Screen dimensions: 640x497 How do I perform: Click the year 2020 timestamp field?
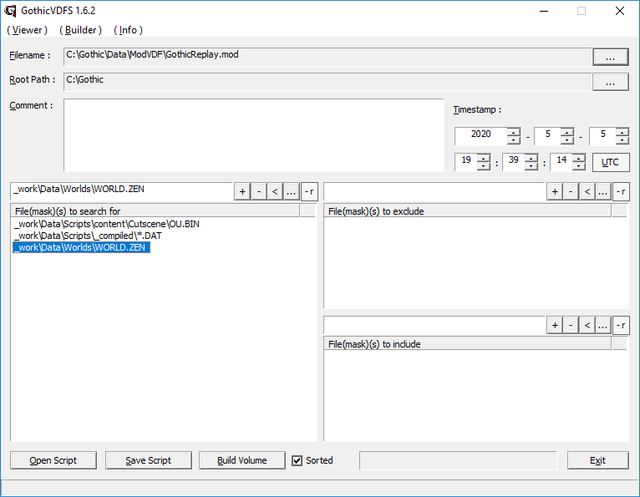[x=481, y=136]
